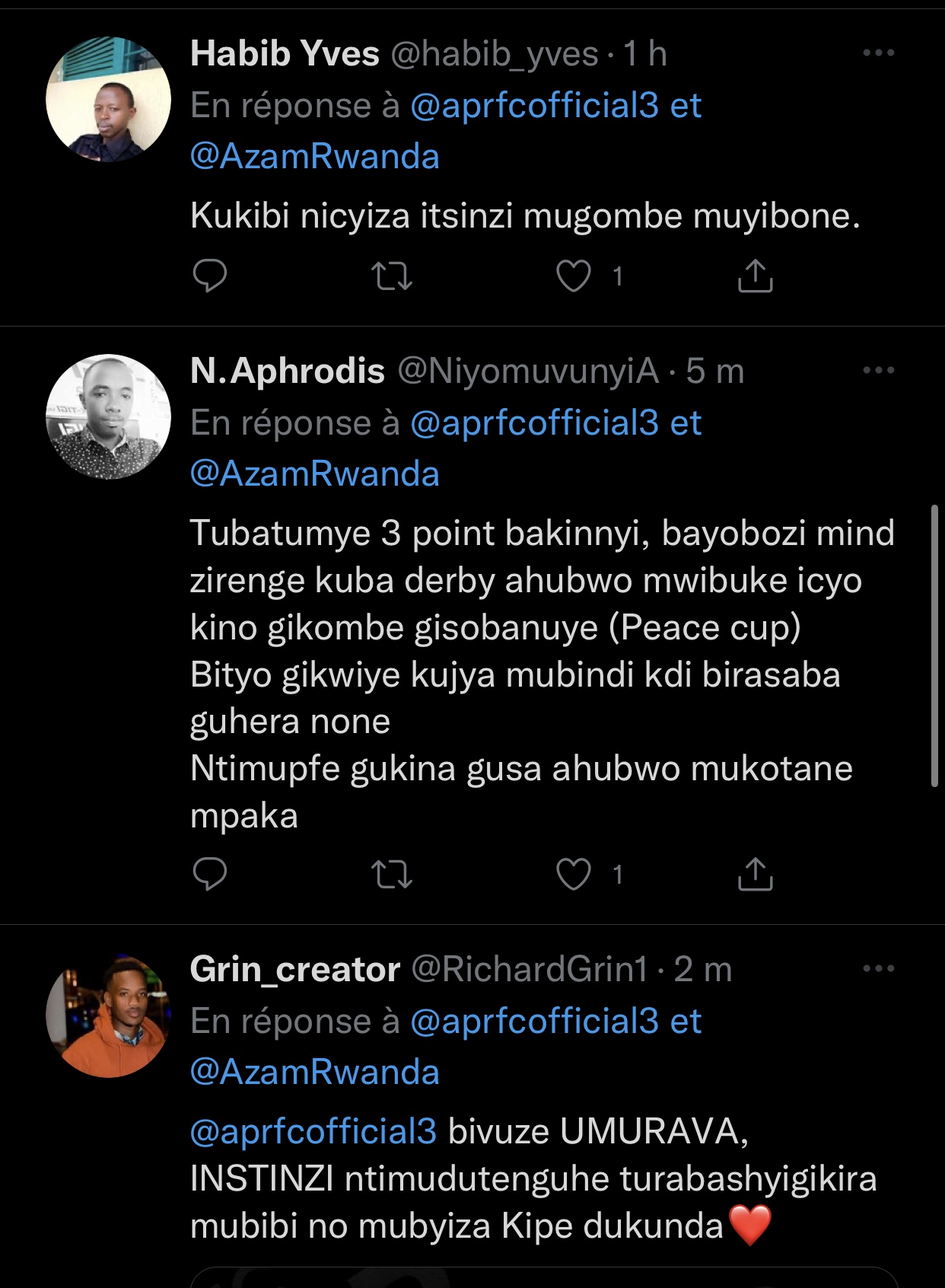
Task: Open @AzamRwanda link in Habib Yves' reply
Action: click(x=314, y=157)
